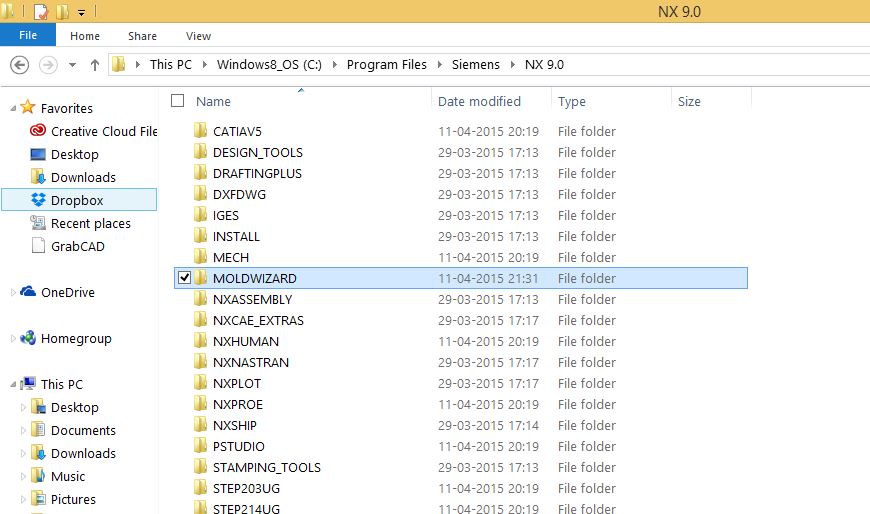Expand Documents under This PC
The image size is (870, 514).
(x=23, y=430)
